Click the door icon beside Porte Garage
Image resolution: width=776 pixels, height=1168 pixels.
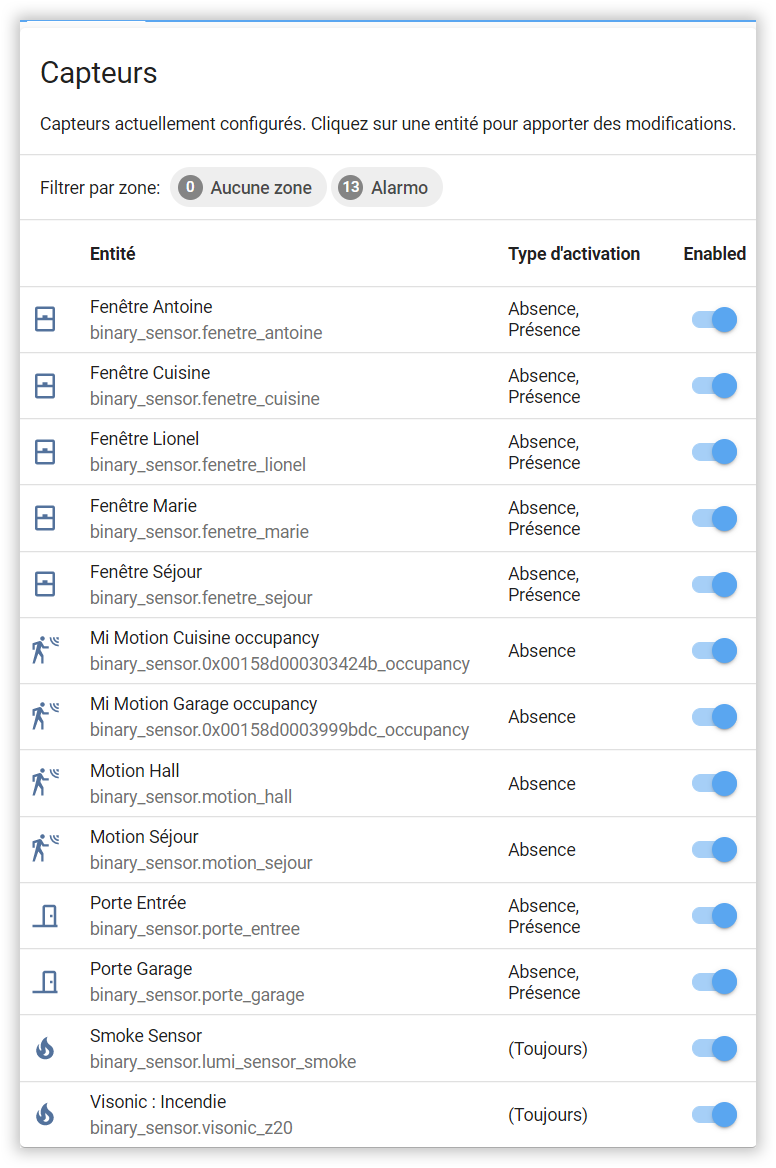[x=45, y=982]
